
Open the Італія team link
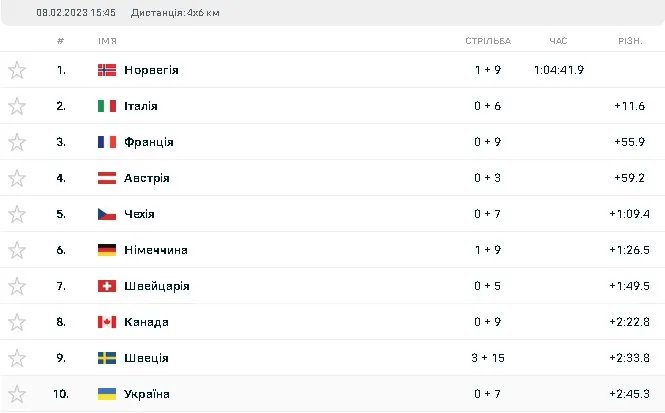(141, 106)
